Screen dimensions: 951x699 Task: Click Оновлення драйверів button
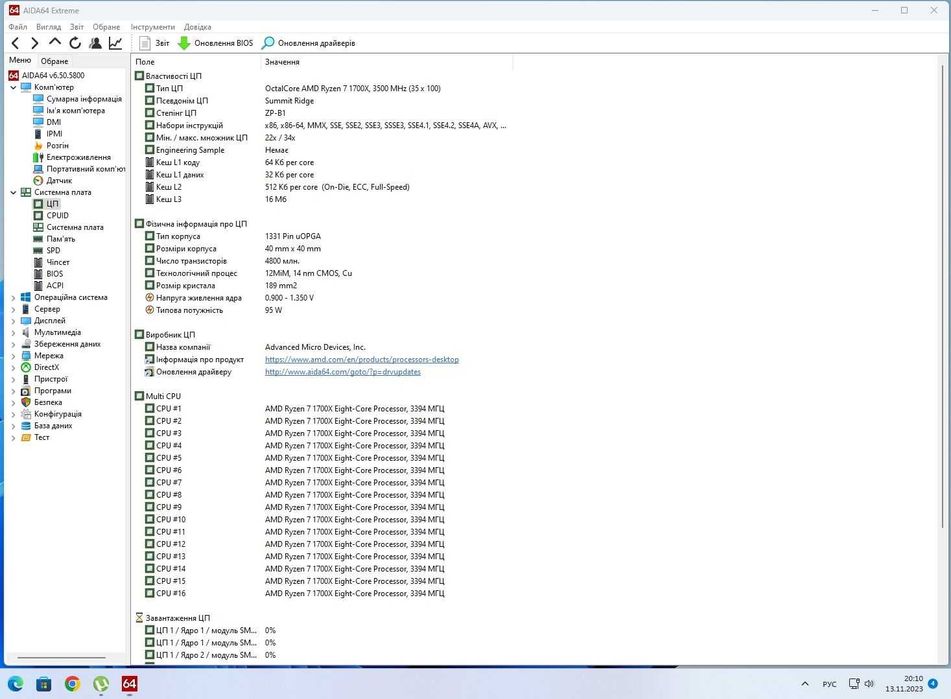309,43
